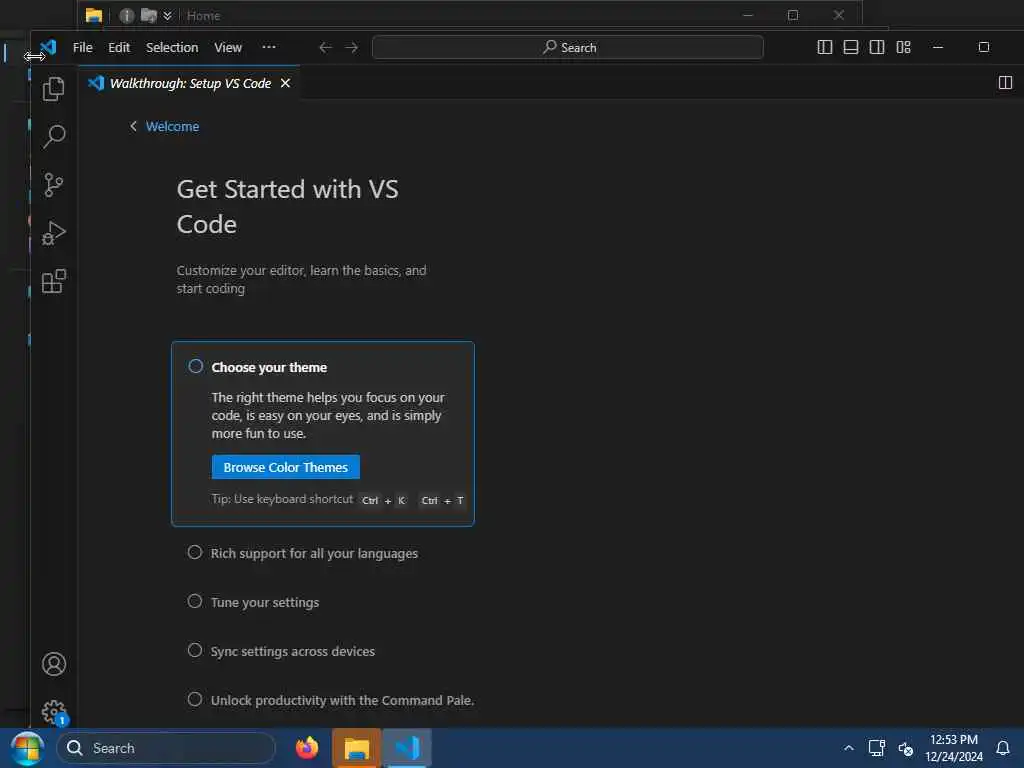
Task: Open the network status tray icon
Action: [x=876, y=748]
